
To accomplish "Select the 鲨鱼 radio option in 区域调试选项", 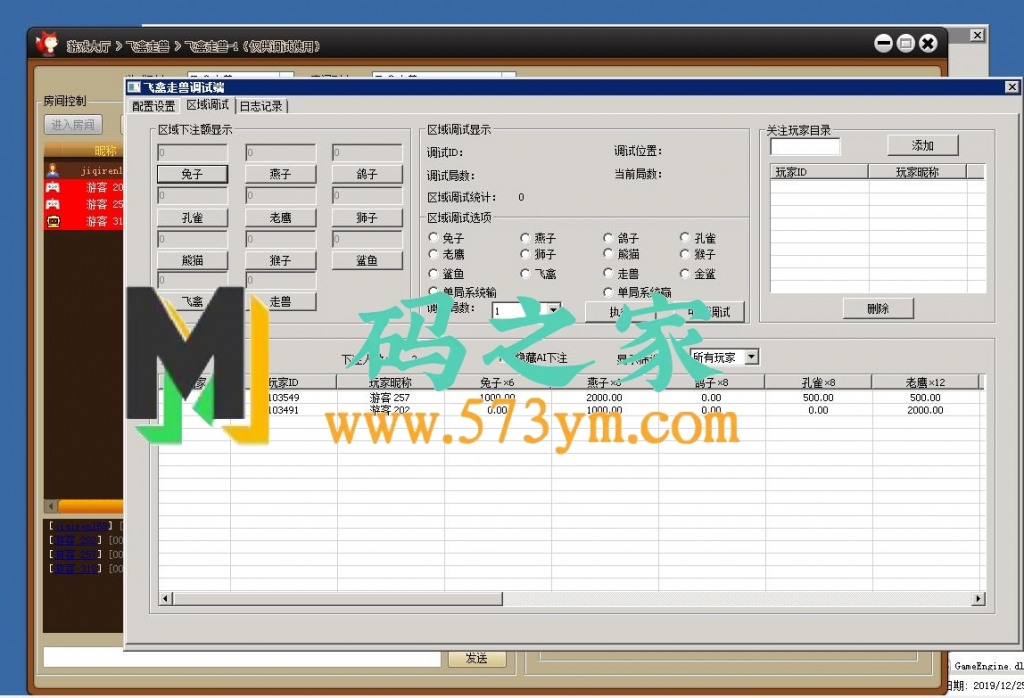I will click(433, 273).
